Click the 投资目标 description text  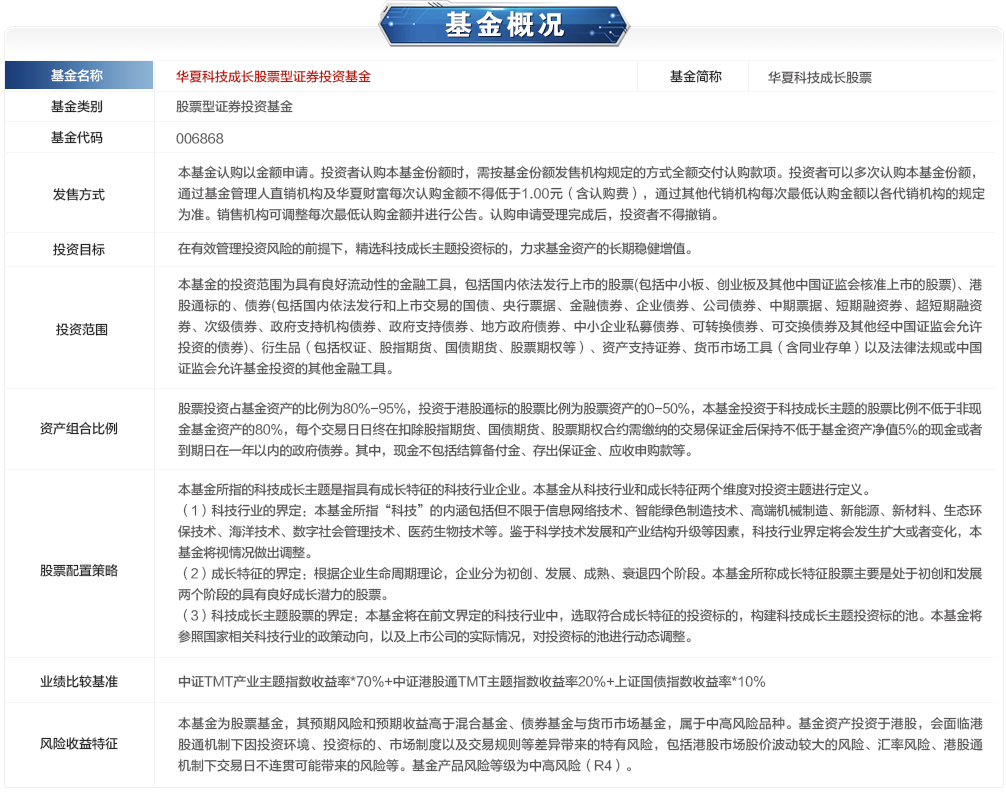pyautogui.click(x=434, y=249)
